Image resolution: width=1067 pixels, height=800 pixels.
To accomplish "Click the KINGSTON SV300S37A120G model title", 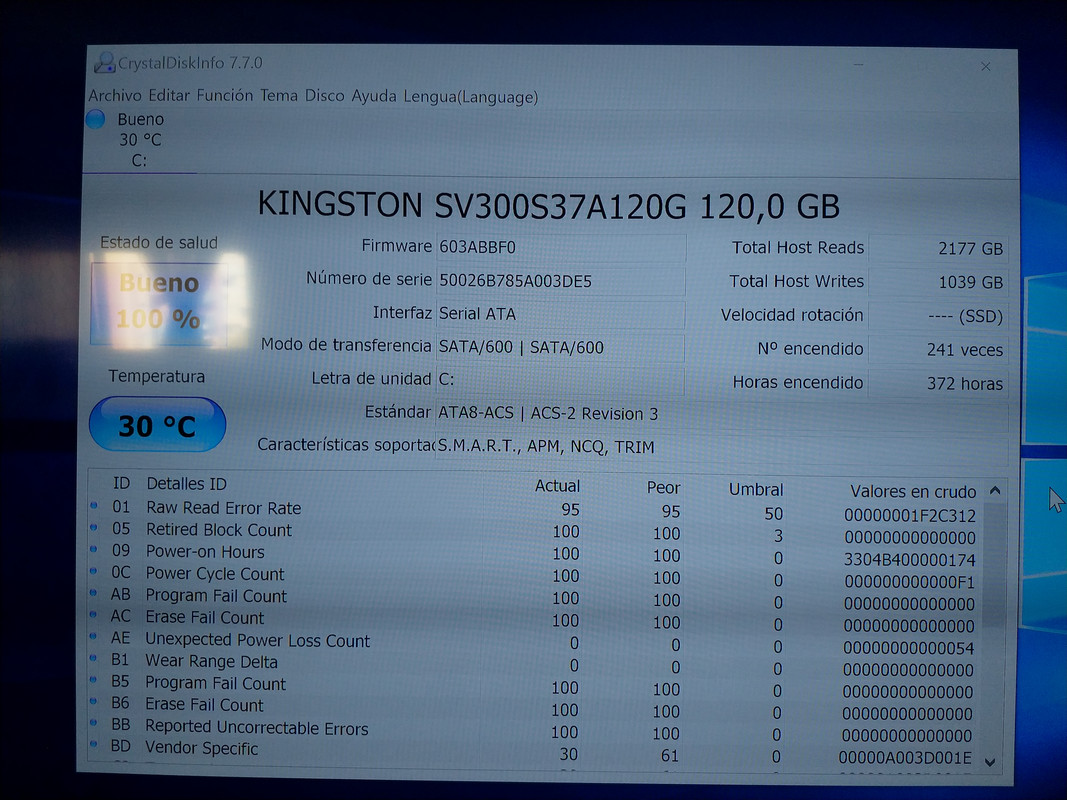I will point(548,205).
